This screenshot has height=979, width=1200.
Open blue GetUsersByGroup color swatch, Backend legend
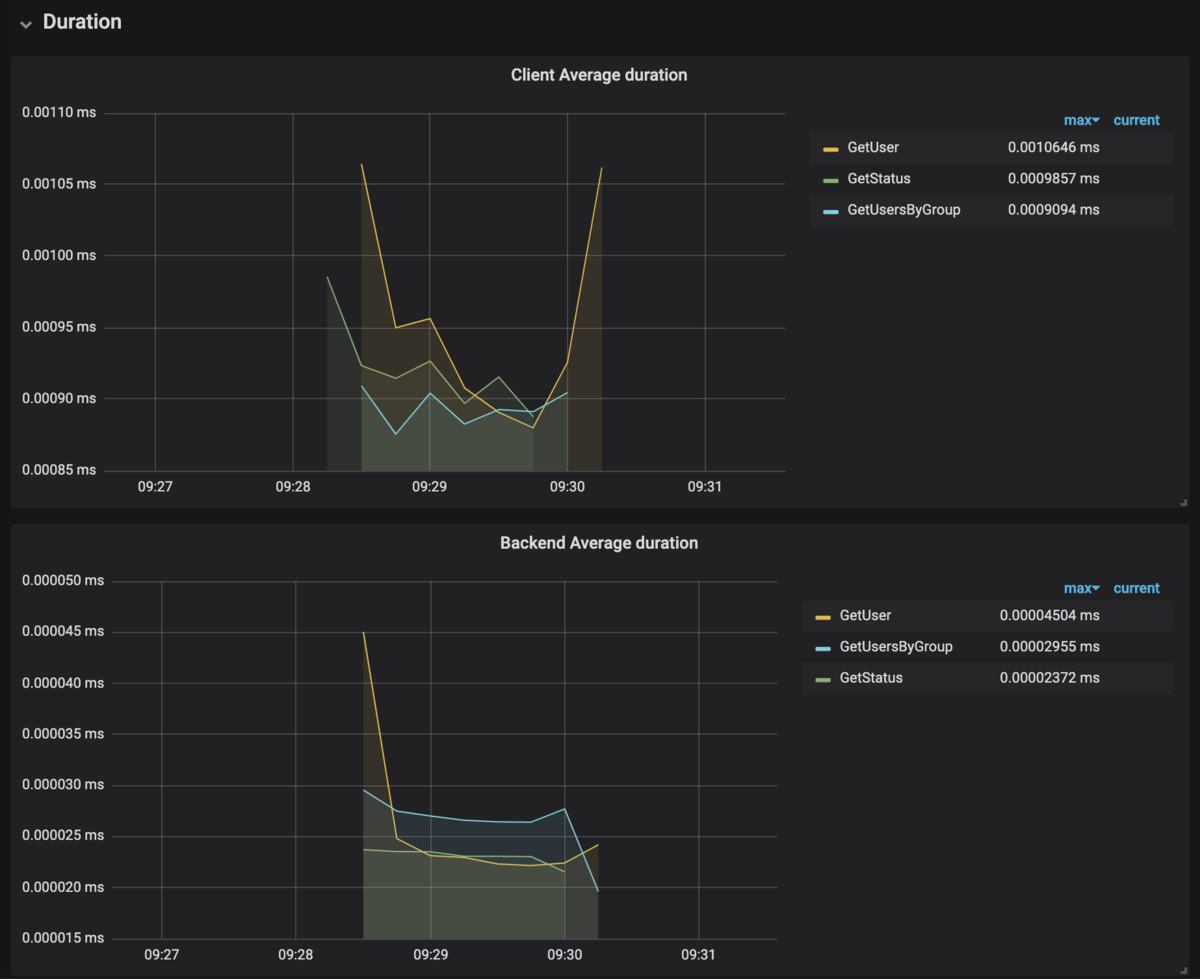coord(823,648)
